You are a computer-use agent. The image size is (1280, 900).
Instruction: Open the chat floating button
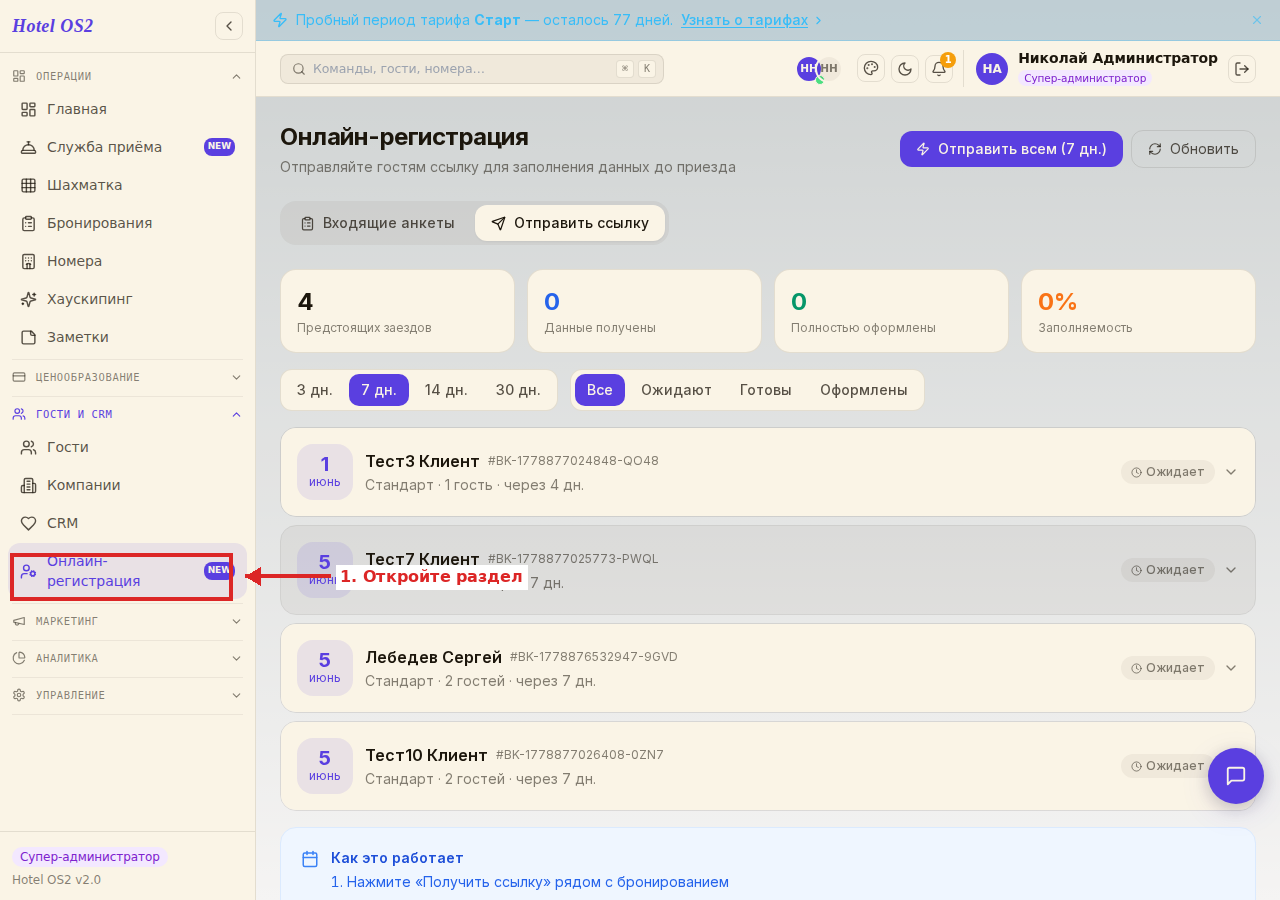click(1236, 776)
